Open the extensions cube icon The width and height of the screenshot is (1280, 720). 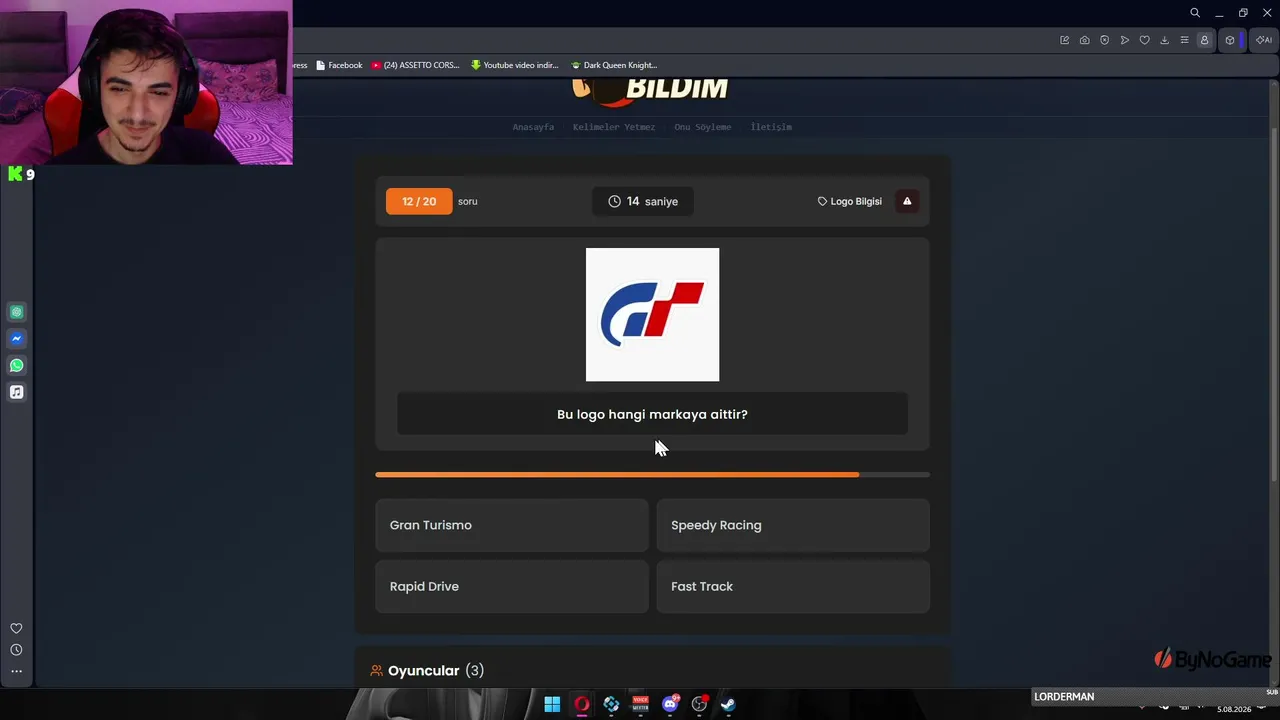click(x=1230, y=40)
